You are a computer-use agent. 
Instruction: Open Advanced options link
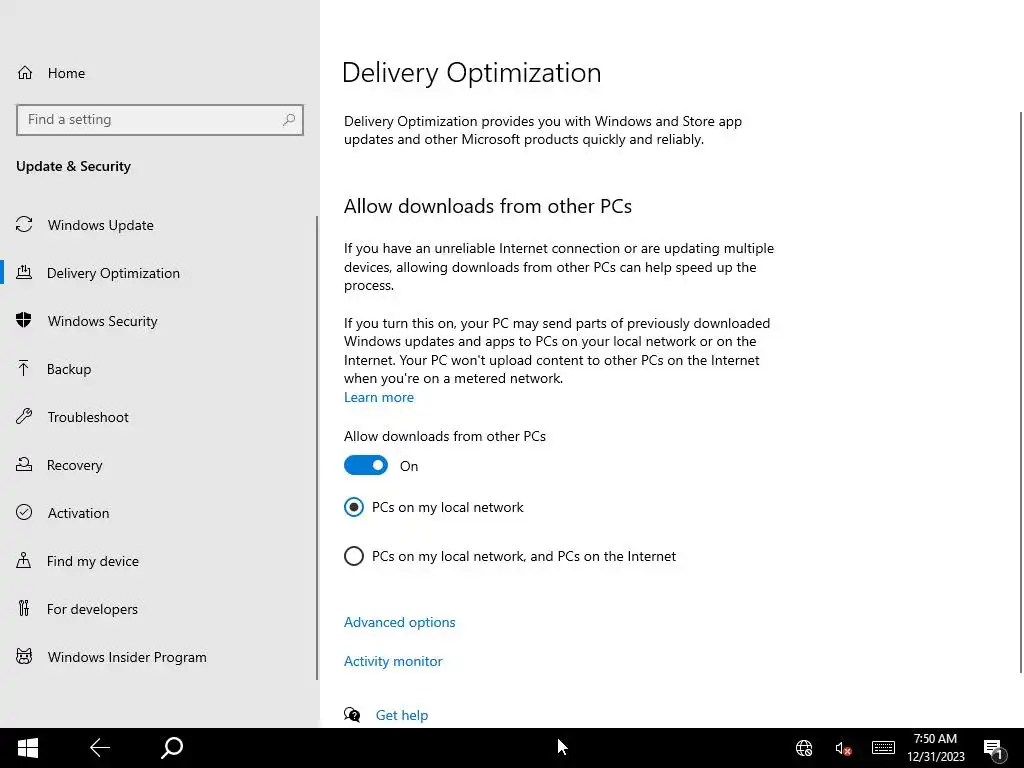coord(400,622)
